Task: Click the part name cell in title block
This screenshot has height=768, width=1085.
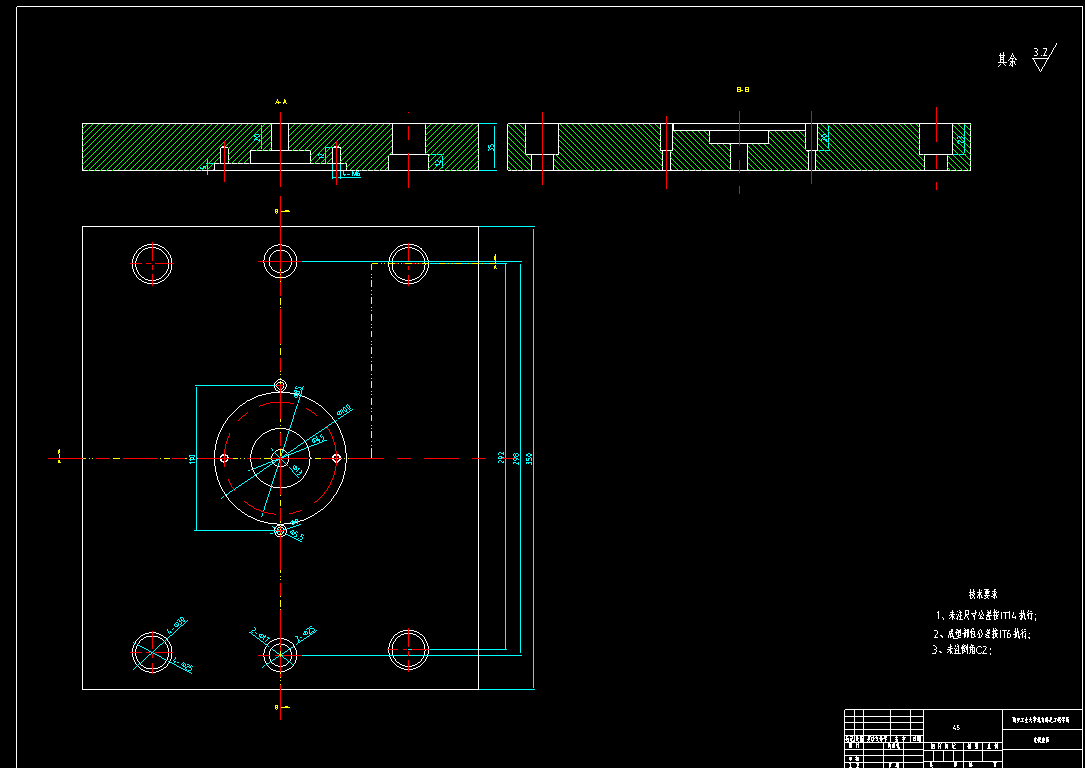Action: click(x=1041, y=740)
